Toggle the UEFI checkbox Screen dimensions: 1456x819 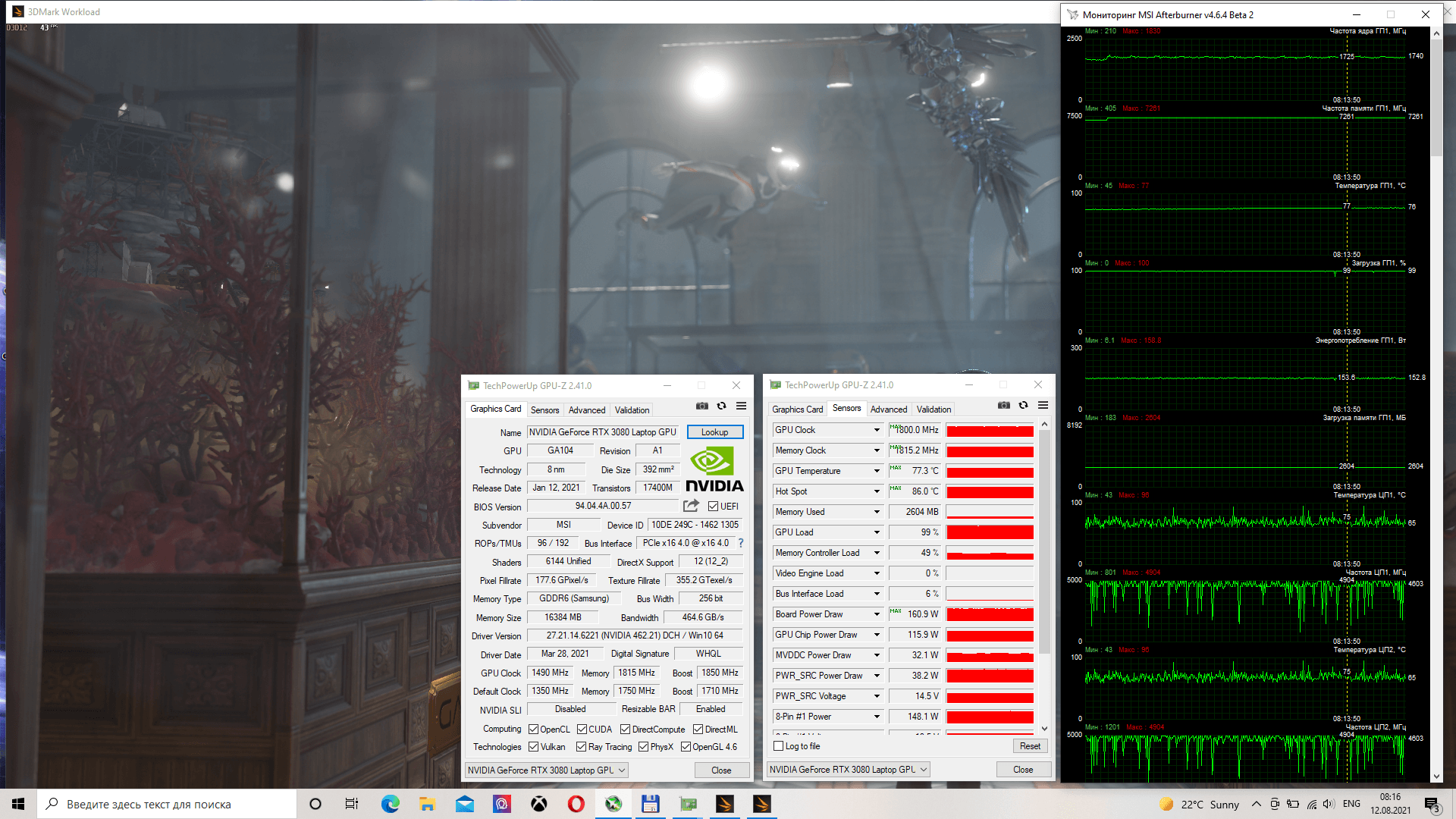713,507
